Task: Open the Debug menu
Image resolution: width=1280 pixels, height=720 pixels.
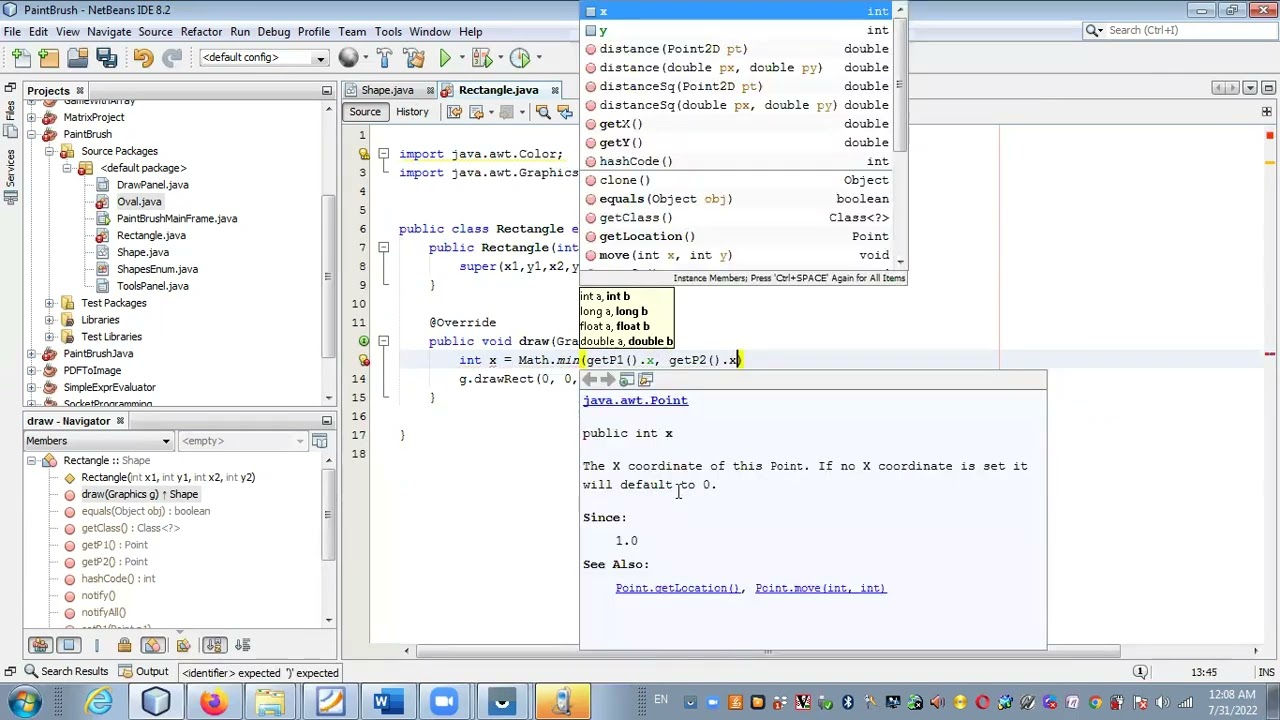Action: click(x=273, y=31)
